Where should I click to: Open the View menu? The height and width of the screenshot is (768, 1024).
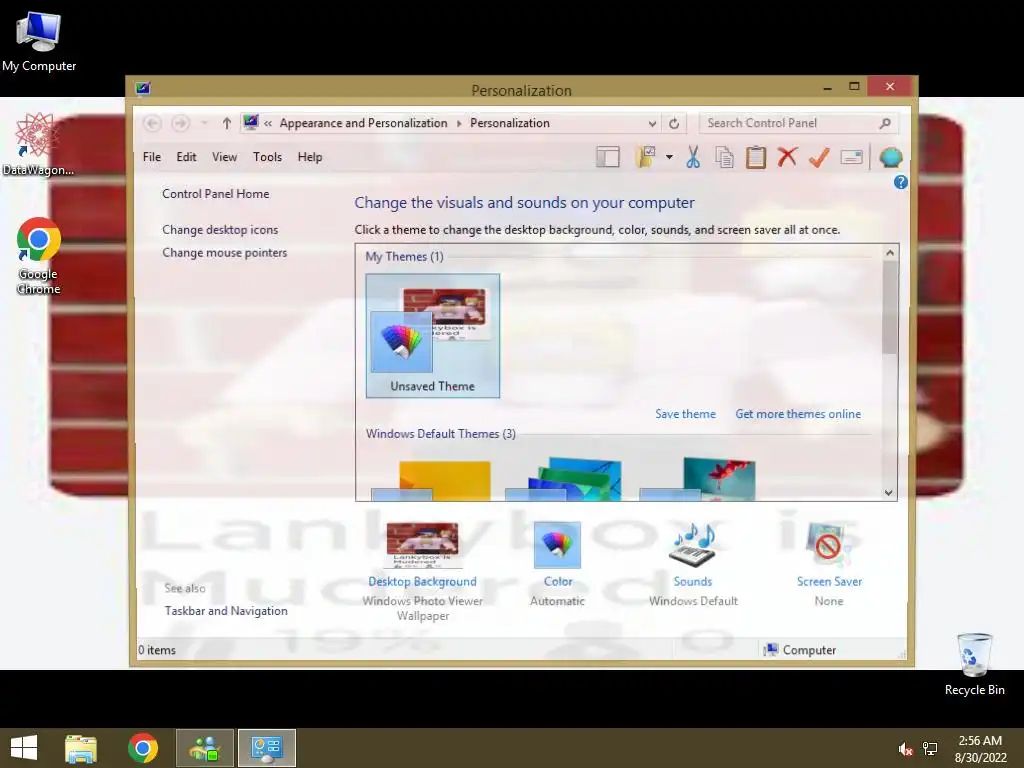click(224, 157)
